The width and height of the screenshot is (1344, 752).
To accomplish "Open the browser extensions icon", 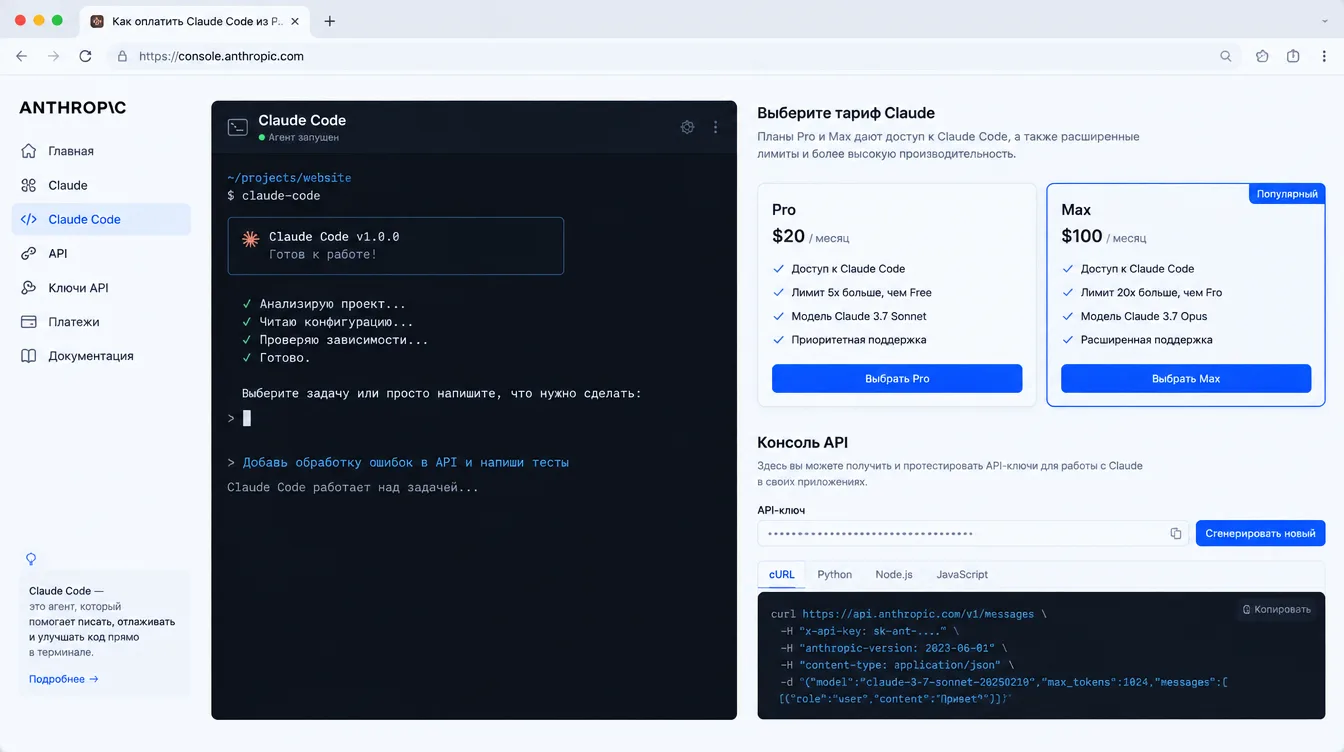I will point(1262,56).
